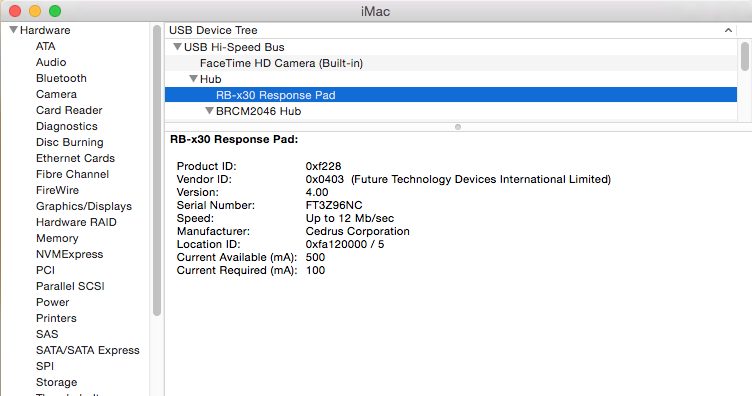Click the sidebar vertical scrollbar
752x396 pixels.
tap(157, 170)
